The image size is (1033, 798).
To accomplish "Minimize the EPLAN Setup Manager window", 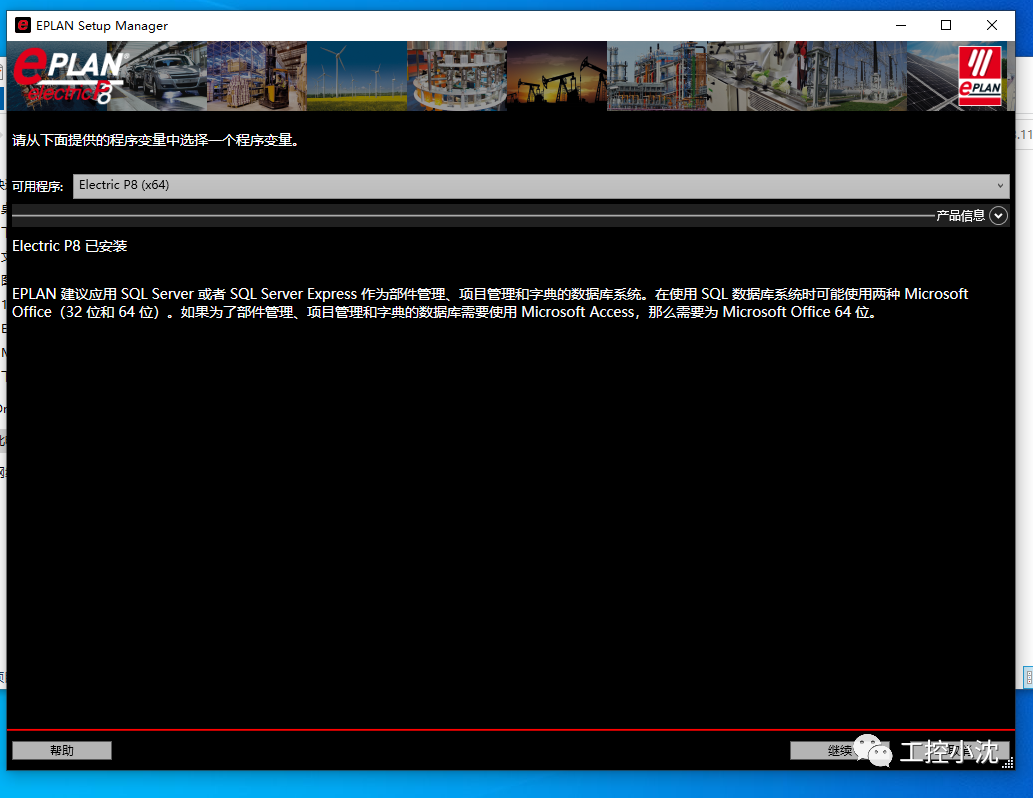I will [899, 25].
